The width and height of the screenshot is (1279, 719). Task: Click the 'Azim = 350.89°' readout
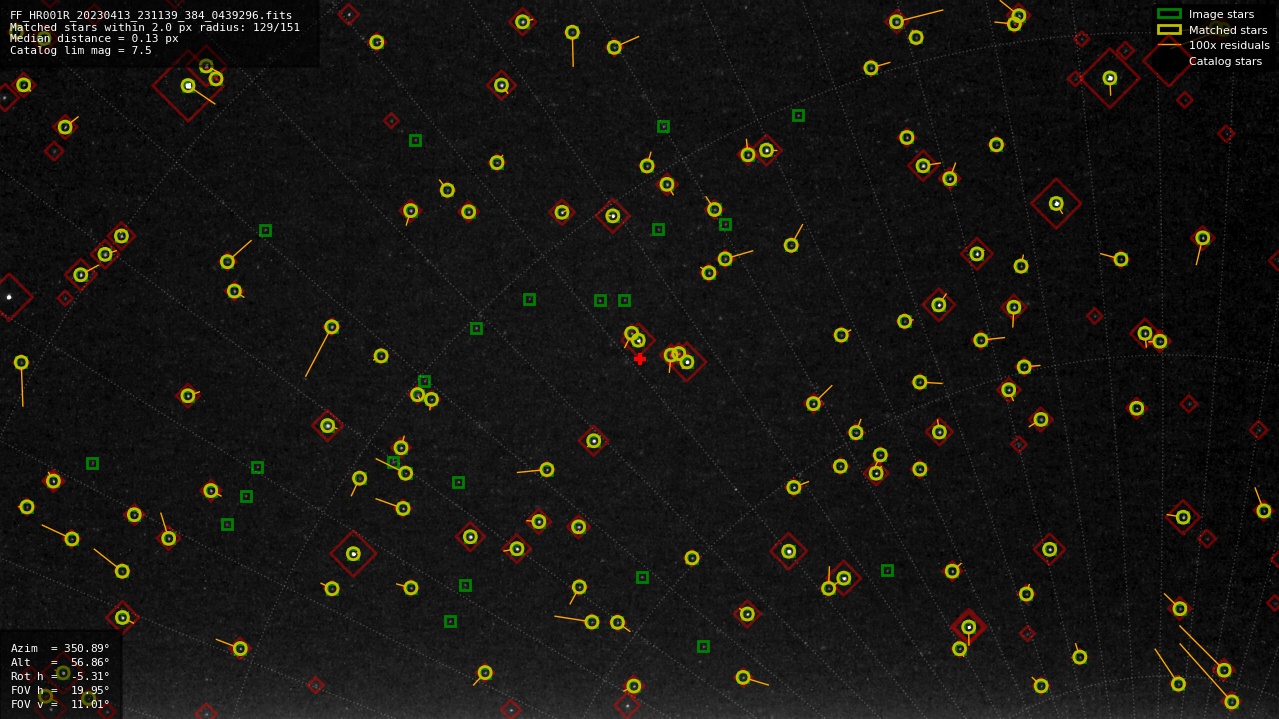point(60,648)
